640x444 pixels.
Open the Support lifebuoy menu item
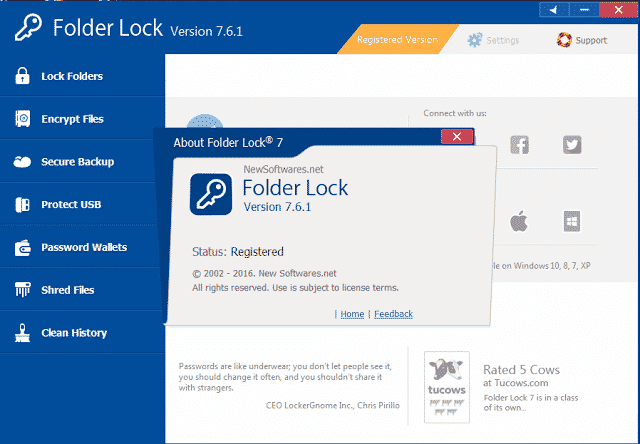coord(581,41)
